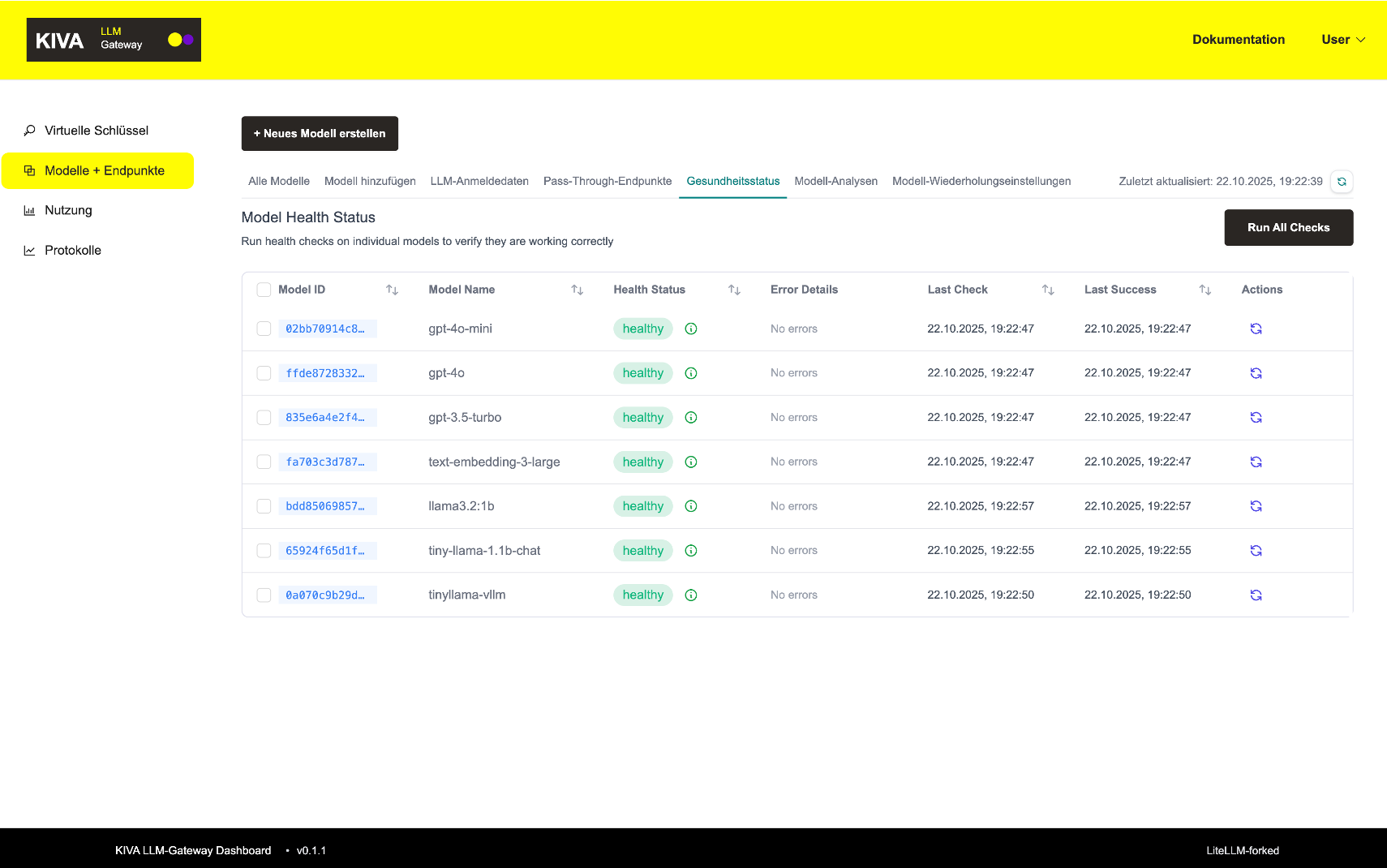Screen dimensions: 1387x868
Task: Check the llama3.2:1b row checkbox
Action: tap(264, 506)
